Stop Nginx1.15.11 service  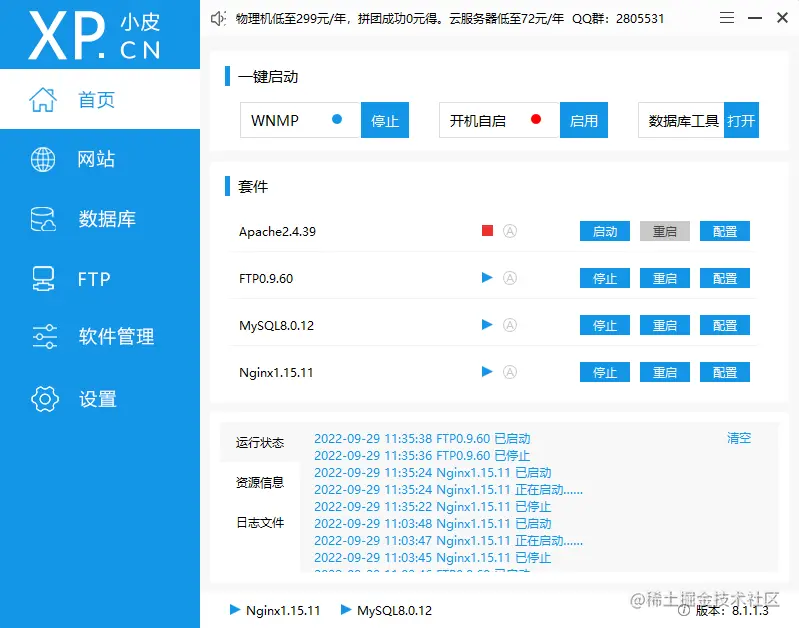pyautogui.click(x=605, y=372)
